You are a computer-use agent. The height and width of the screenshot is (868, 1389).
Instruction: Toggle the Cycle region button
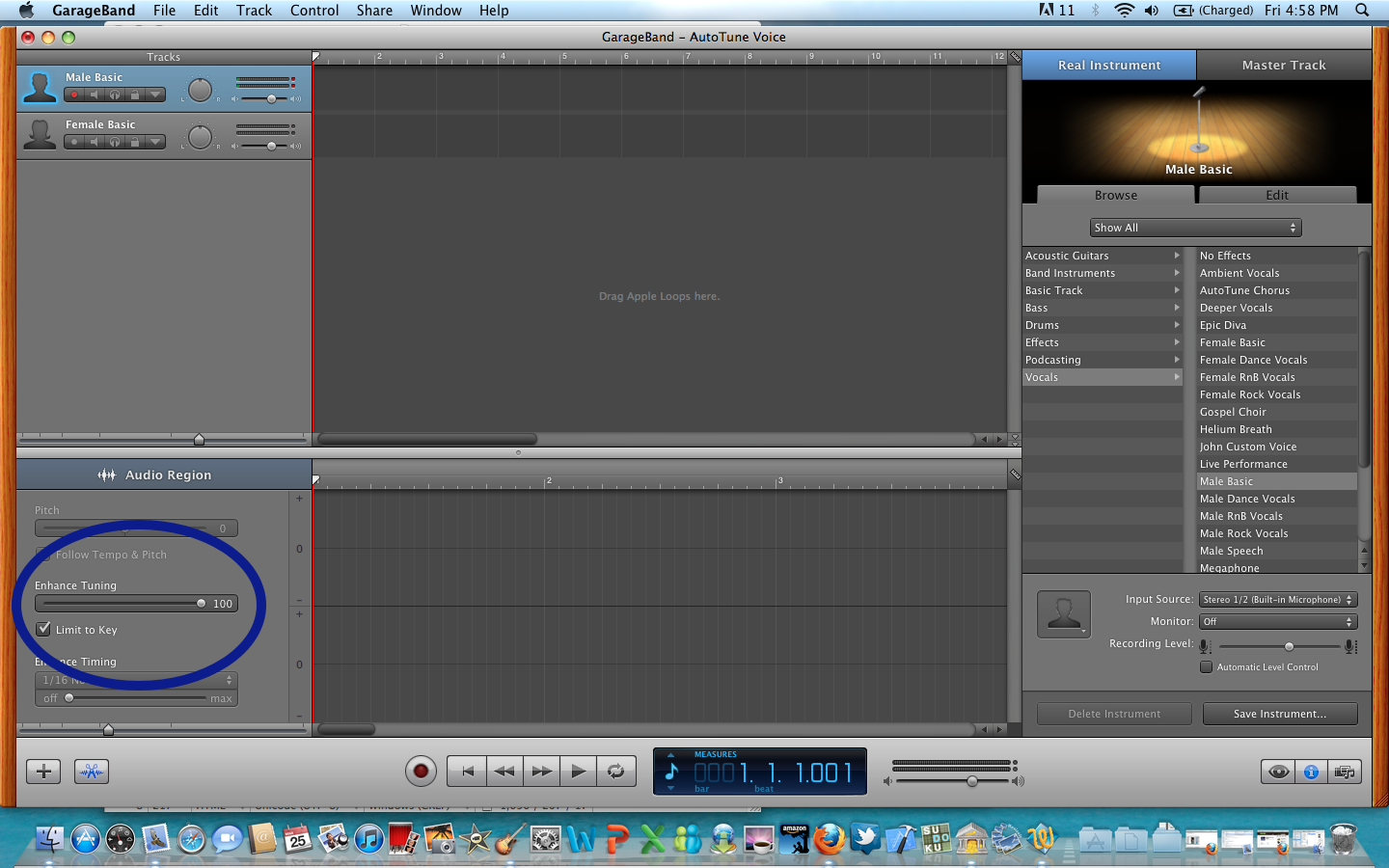tap(615, 771)
